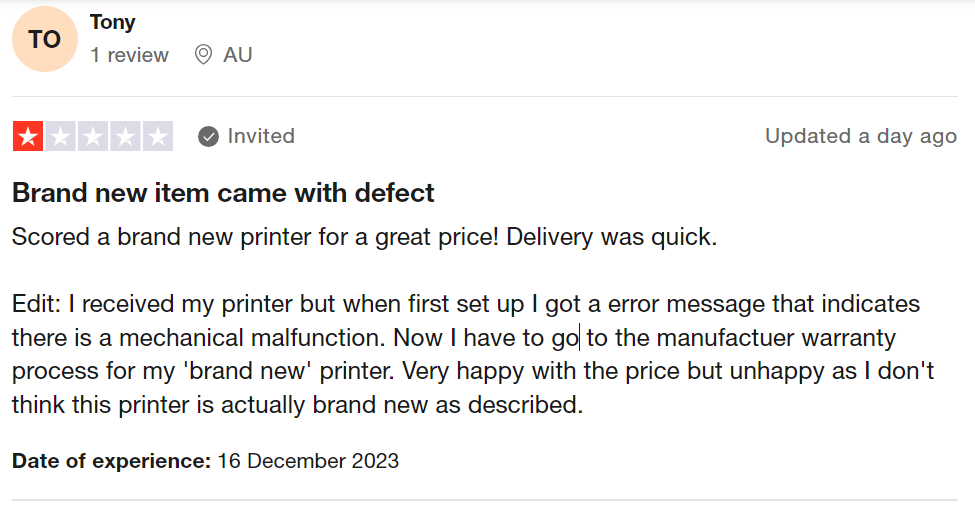
Task: Click the 'Date of experience' label
Action: (111, 461)
